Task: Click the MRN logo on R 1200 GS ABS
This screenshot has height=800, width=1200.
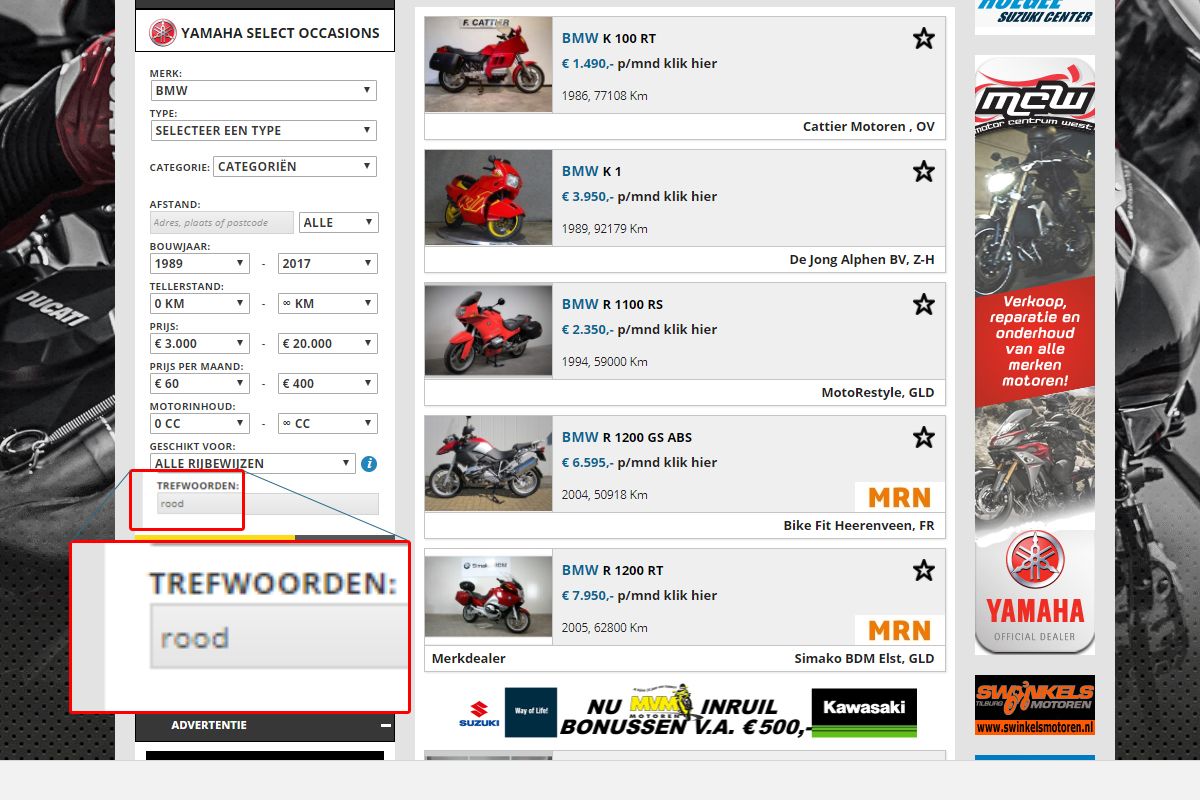Action: coord(899,497)
